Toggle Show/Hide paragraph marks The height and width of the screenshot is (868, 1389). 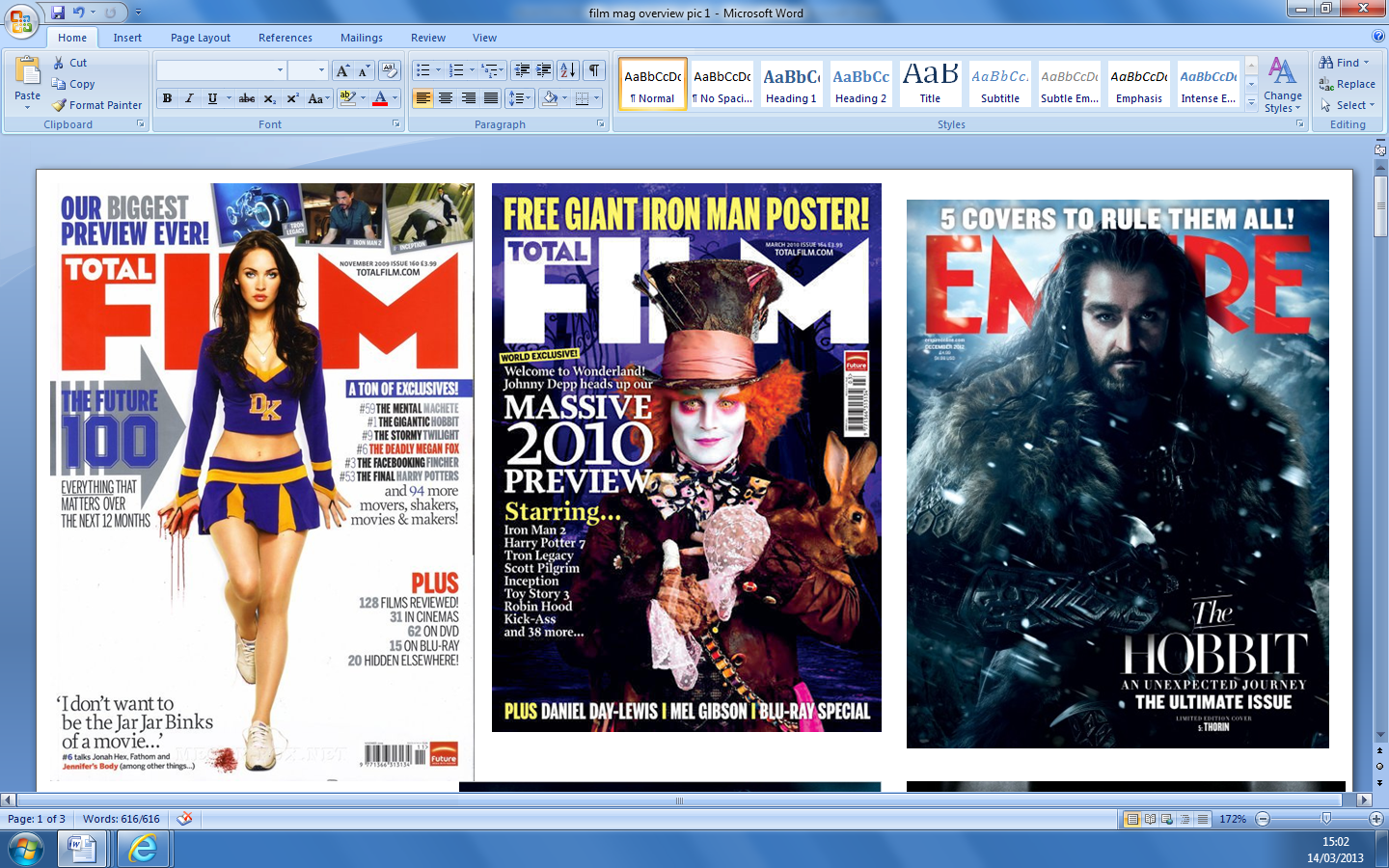click(x=594, y=70)
